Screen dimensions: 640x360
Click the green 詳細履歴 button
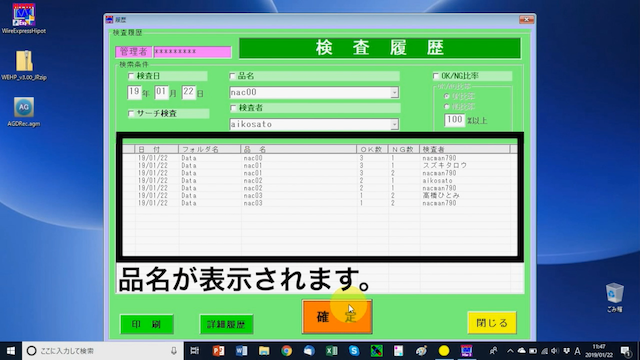point(226,324)
